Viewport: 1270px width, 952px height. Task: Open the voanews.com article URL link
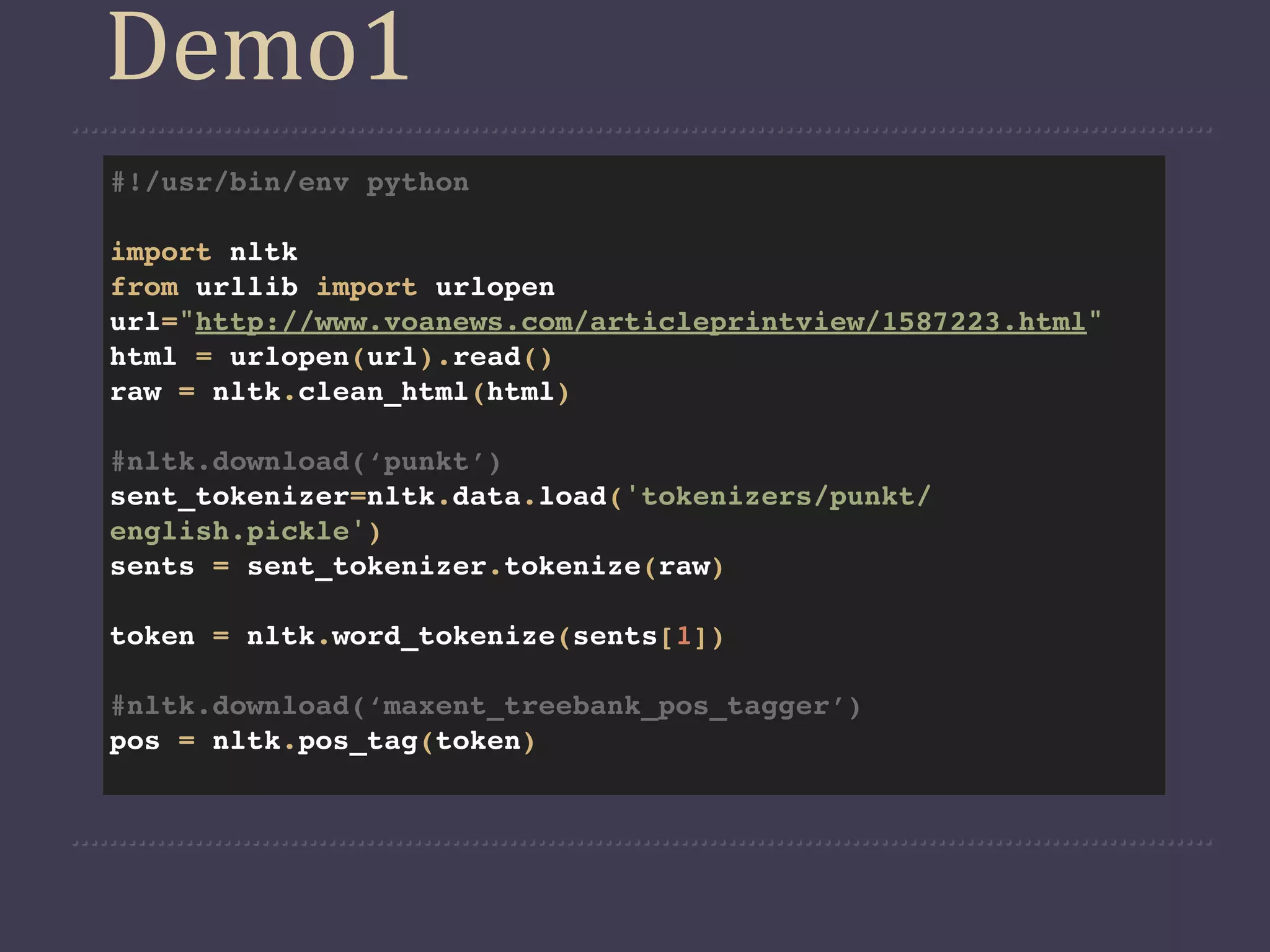641,322
